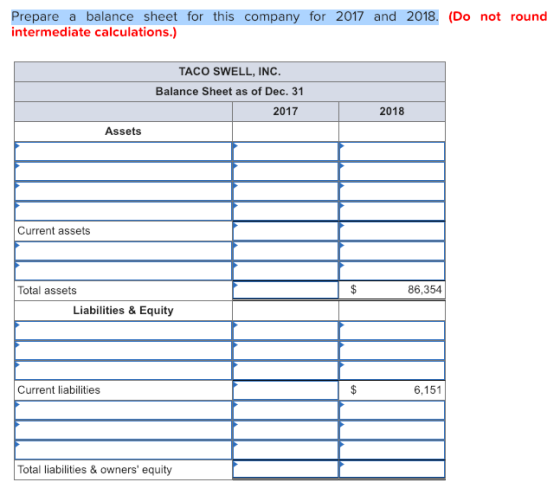Select 2017 field directly above Total liabilities row
The height and width of the screenshot is (495, 560).
(285, 450)
